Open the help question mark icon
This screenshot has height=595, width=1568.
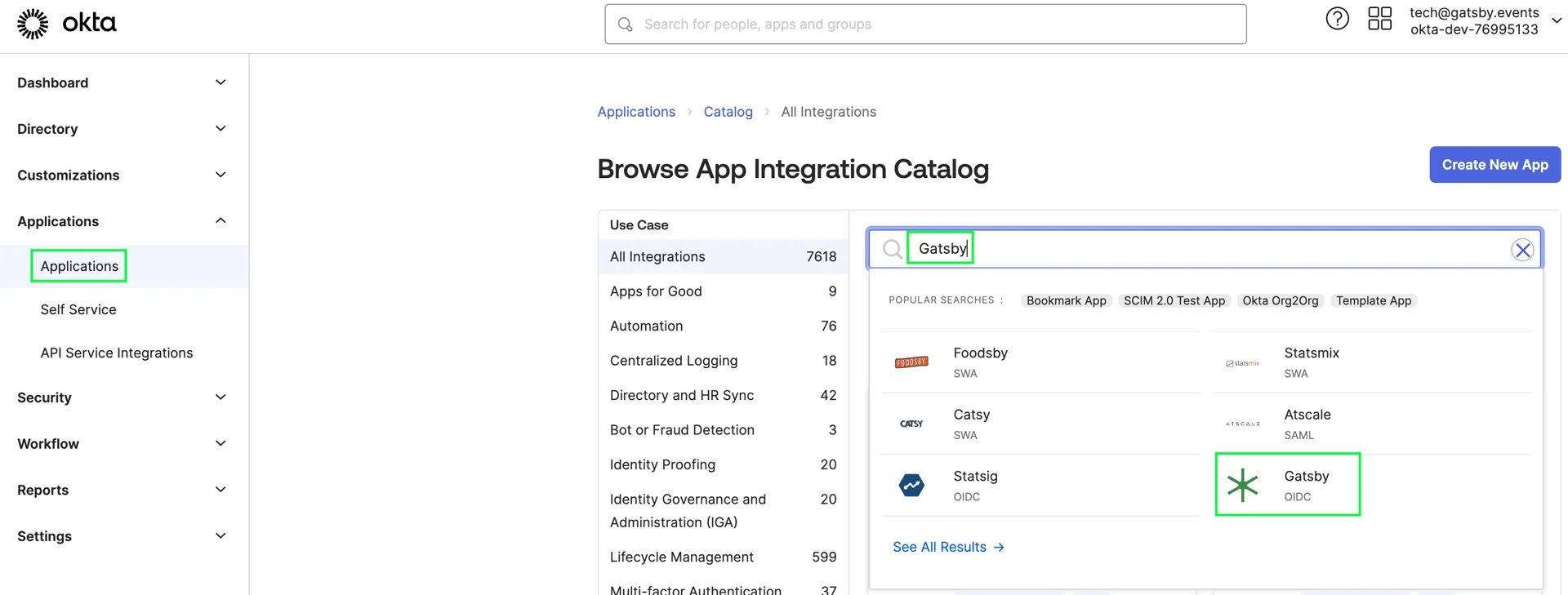click(1337, 19)
